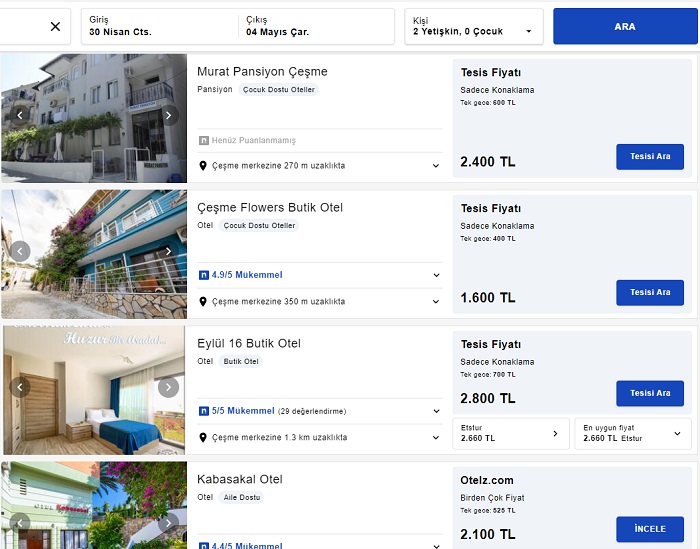Click arrow icon on the Etstur offer box
The height and width of the screenshot is (549, 700).
pyautogui.click(x=555, y=433)
